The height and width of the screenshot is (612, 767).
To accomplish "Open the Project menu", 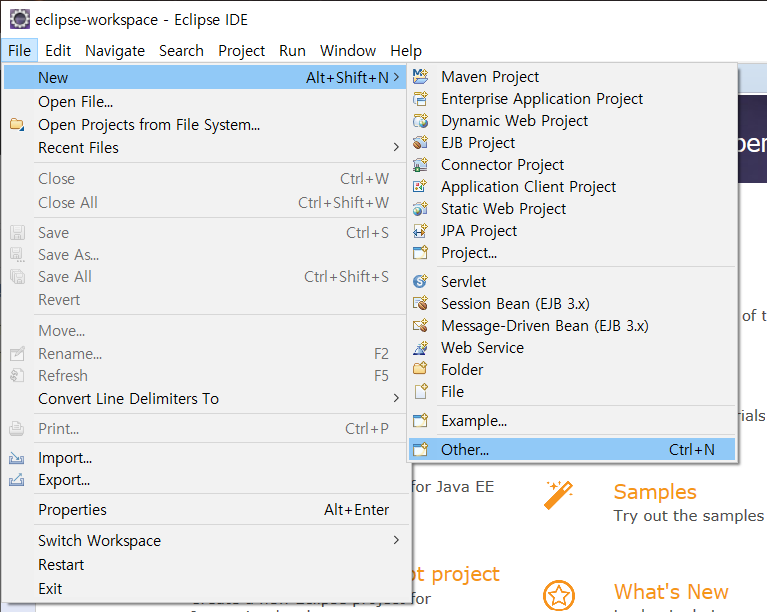I will point(242,51).
